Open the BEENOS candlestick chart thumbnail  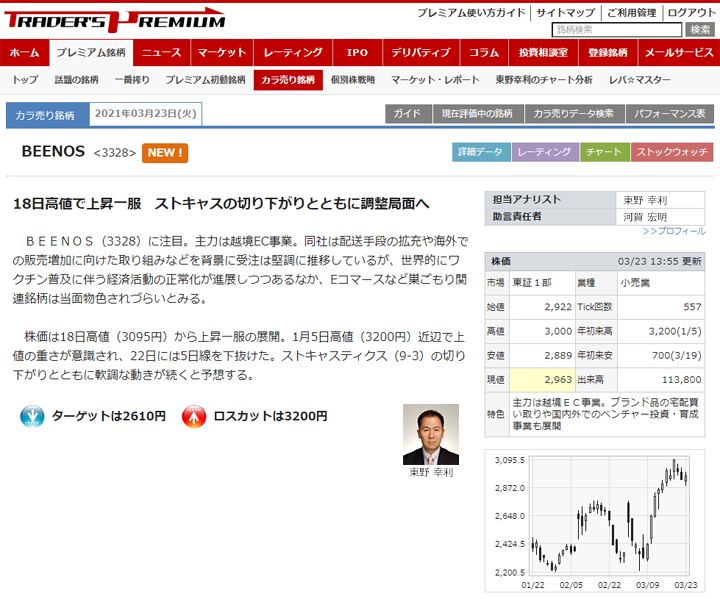tap(595, 521)
